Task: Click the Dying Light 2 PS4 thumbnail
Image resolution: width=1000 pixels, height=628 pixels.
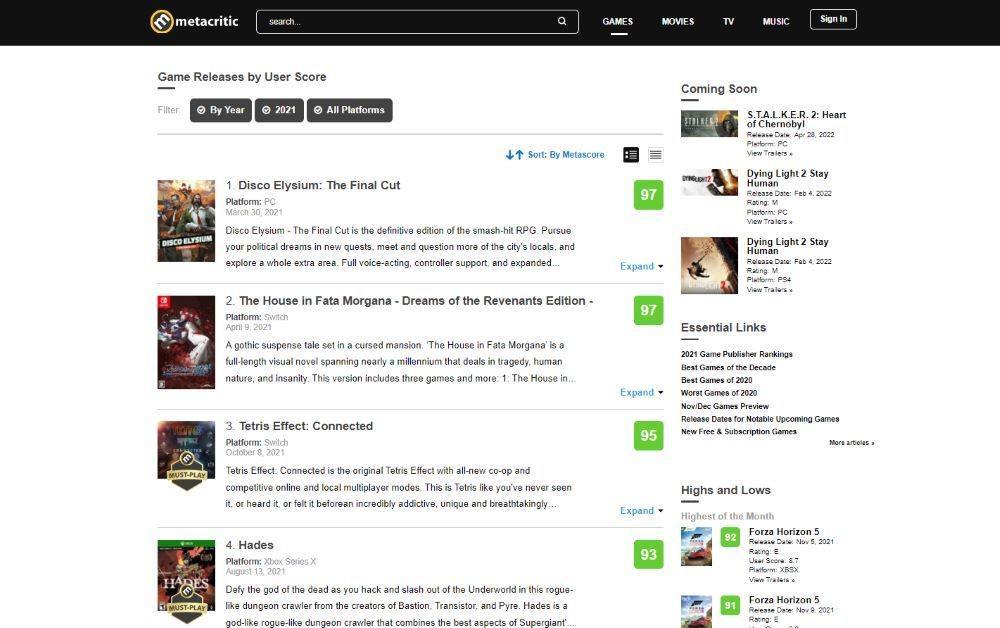Action: tap(709, 265)
